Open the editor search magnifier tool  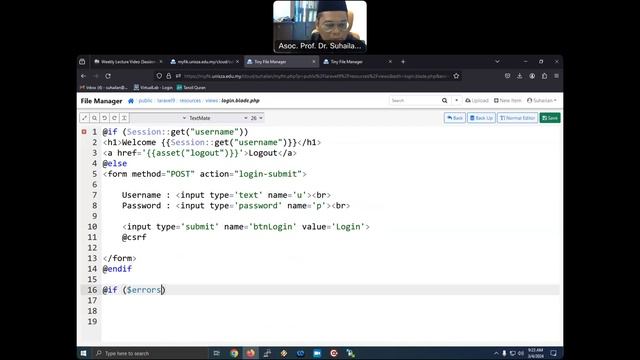[x=94, y=118]
